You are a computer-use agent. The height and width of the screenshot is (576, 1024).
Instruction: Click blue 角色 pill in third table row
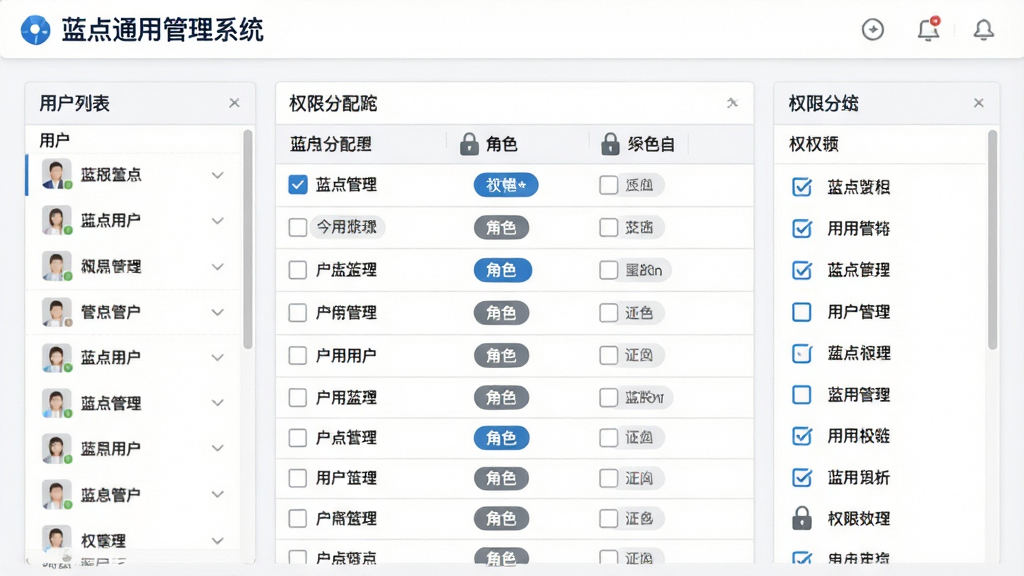click(502, 270)
